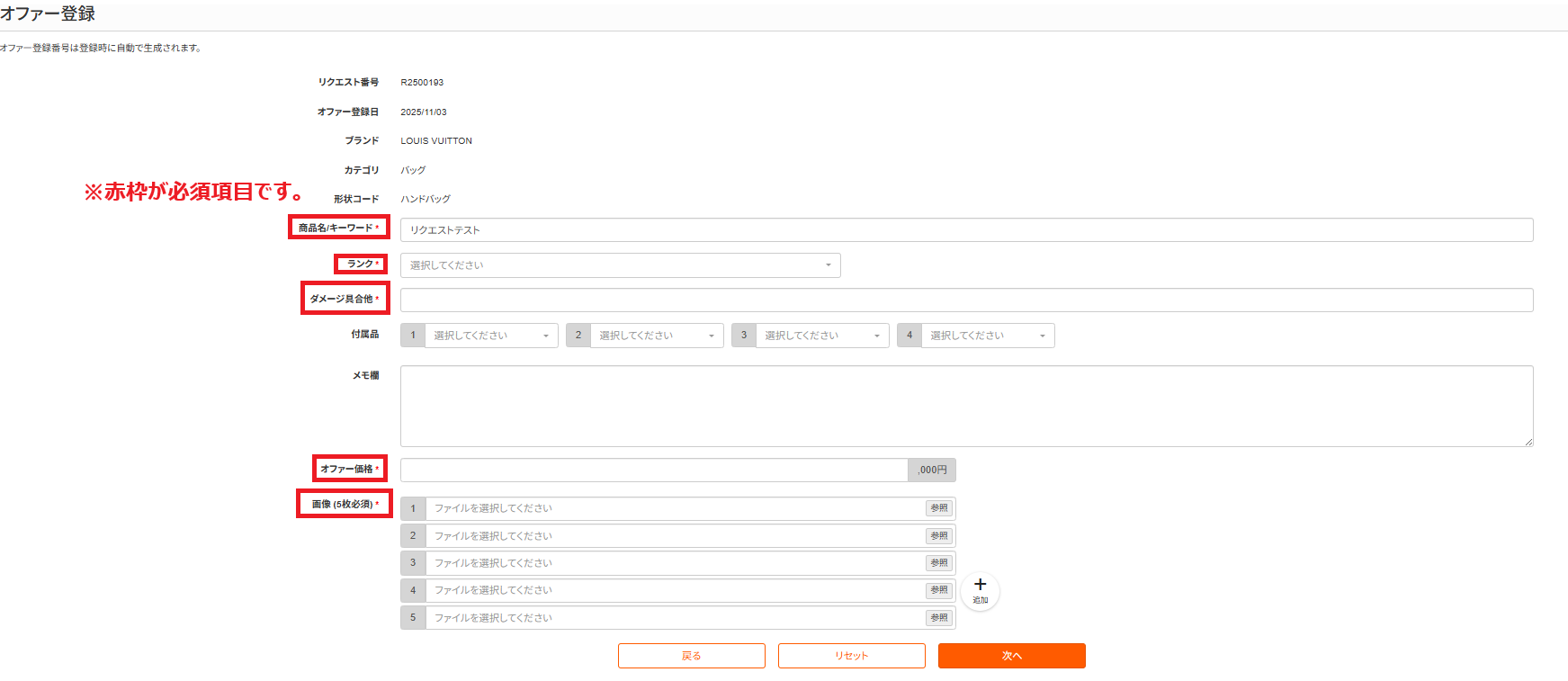Expand 付属品 dropdown number 4
1568x681 pixels.
pos(987,336)
